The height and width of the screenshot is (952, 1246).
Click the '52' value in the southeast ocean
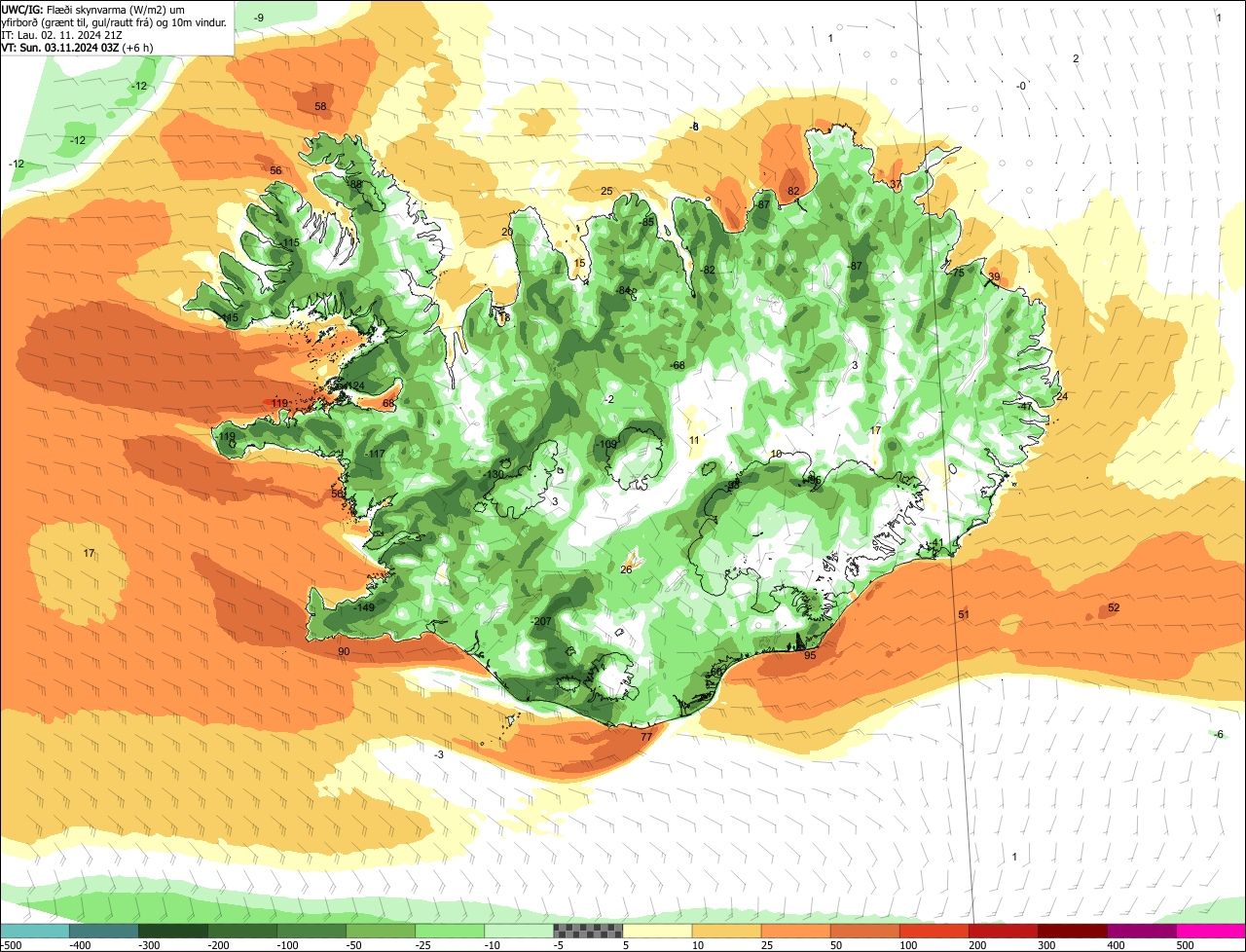1114,607
